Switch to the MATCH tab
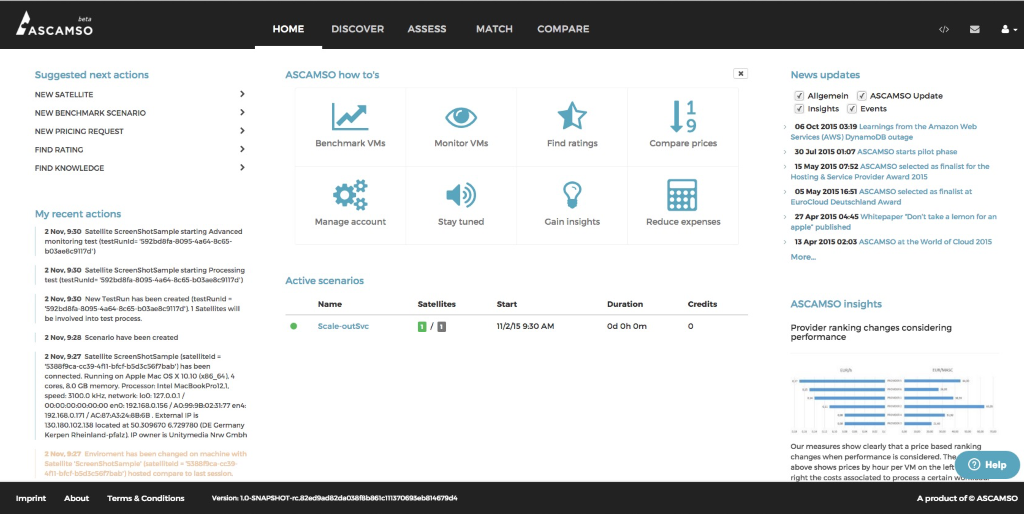The image size is (1024, 514). [494, 29]
